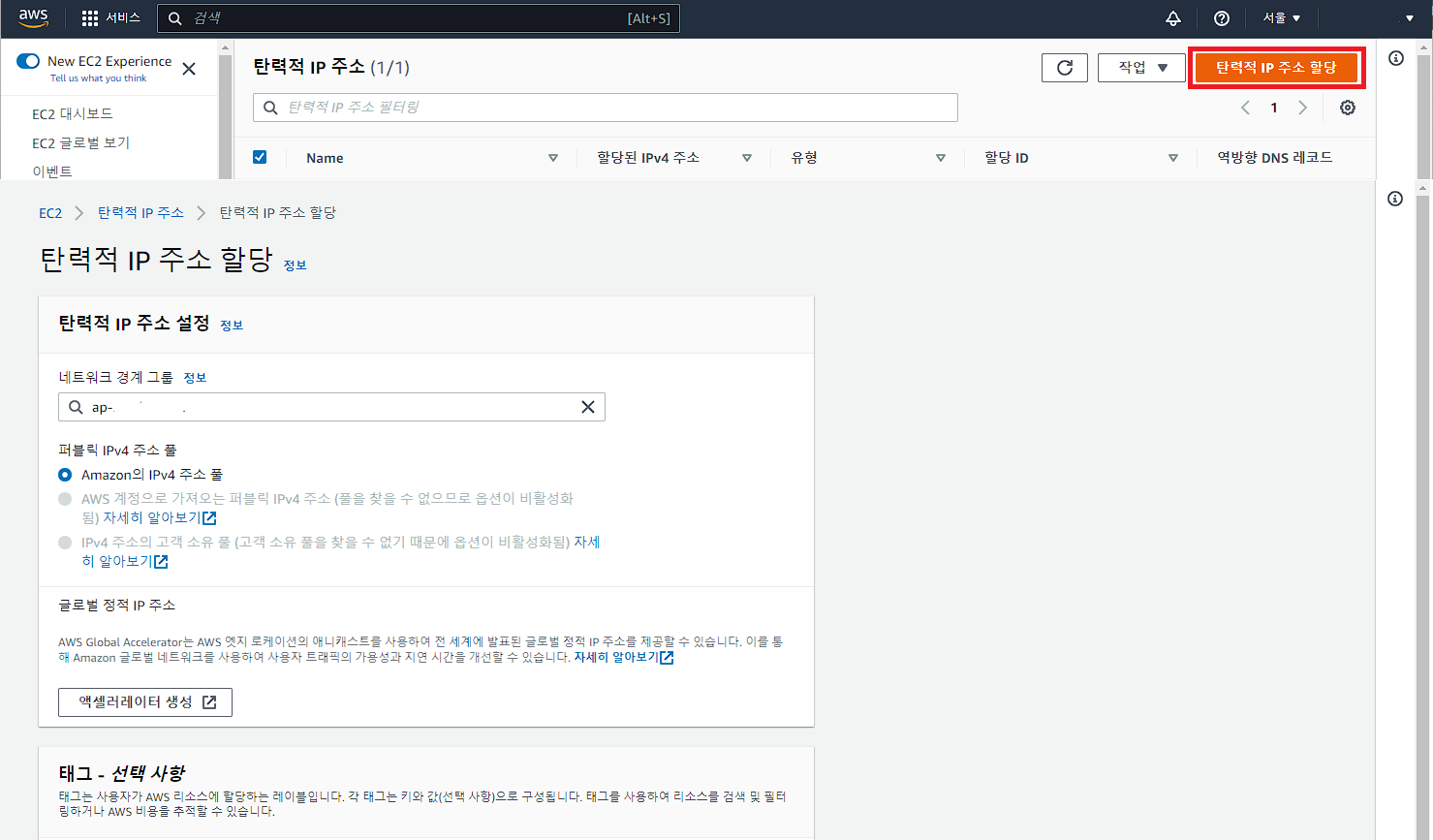This screenshot has height=840, width=1433.
Task: Select Amazon의 IPv4 주소 풀 radio option
Action: click(x=65, y=475)
